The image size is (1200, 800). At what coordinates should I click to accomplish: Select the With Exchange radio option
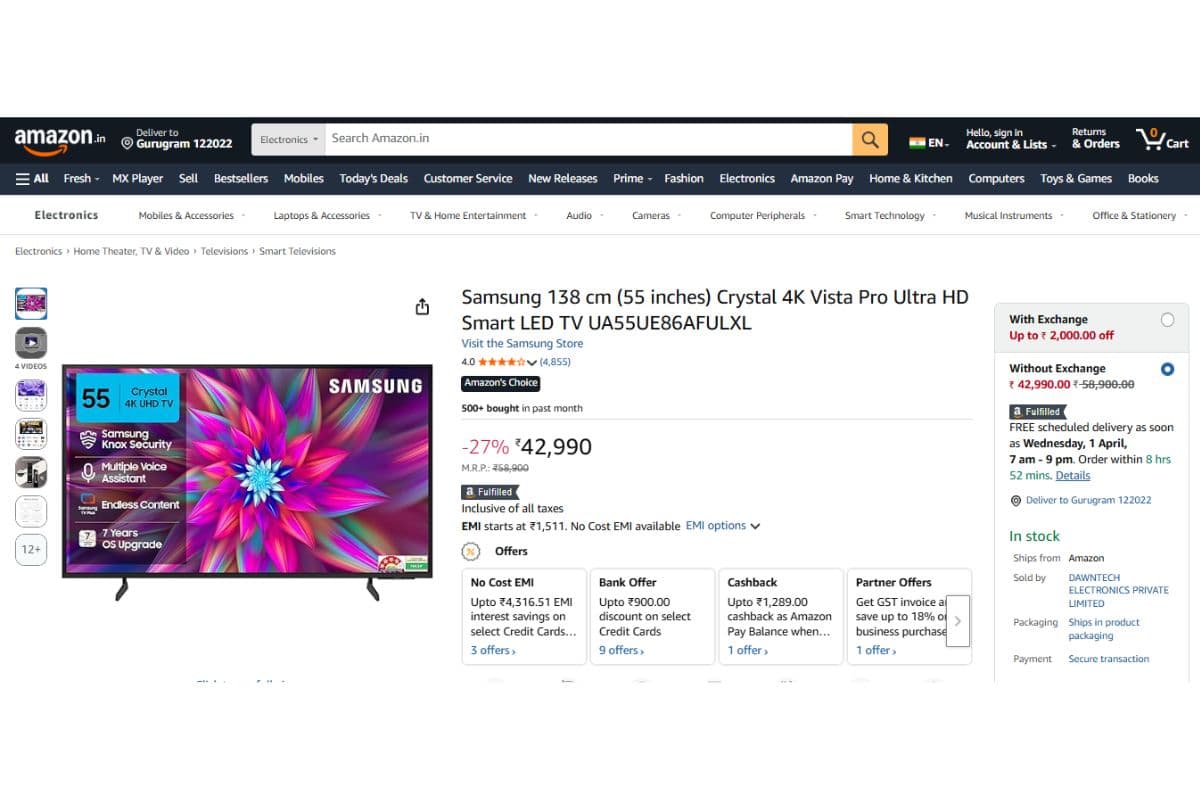pyautogui.click(x=1167, y=320)
